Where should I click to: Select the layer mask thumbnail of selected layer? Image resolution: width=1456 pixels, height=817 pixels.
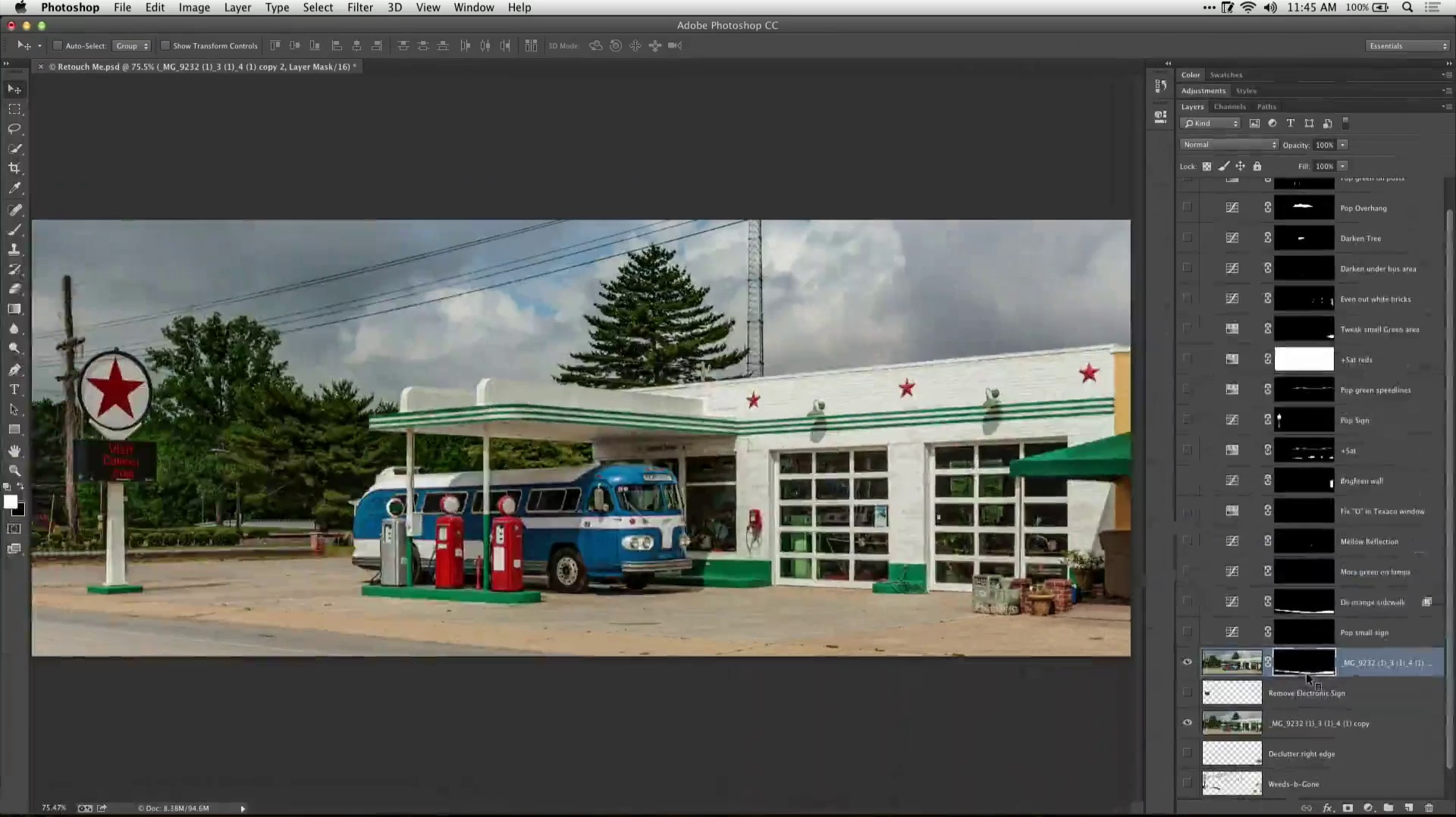pyautogui.click(x=1304, y=662)
